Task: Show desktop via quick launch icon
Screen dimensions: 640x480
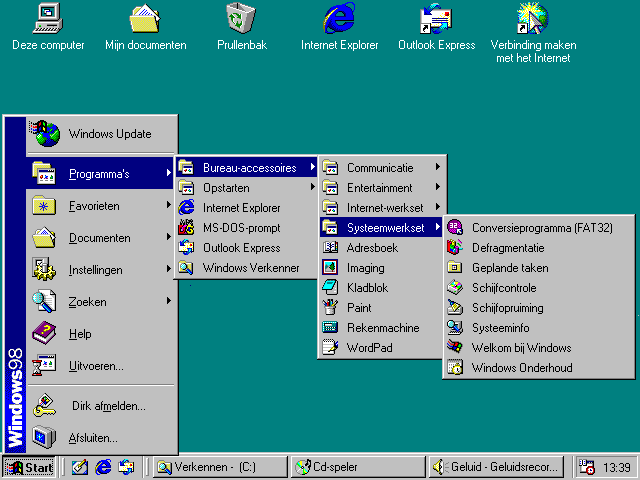Action: click(80, 467)
